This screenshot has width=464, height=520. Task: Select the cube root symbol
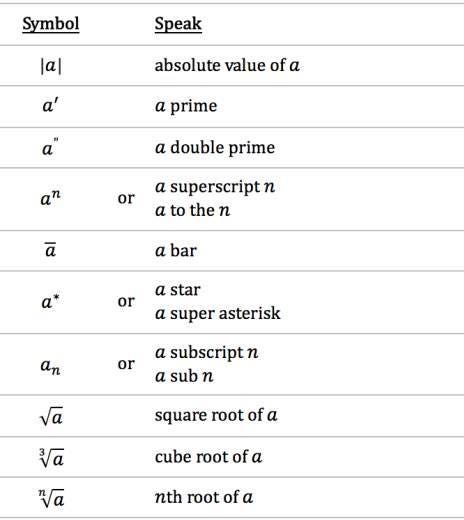[x=51, y=458]
